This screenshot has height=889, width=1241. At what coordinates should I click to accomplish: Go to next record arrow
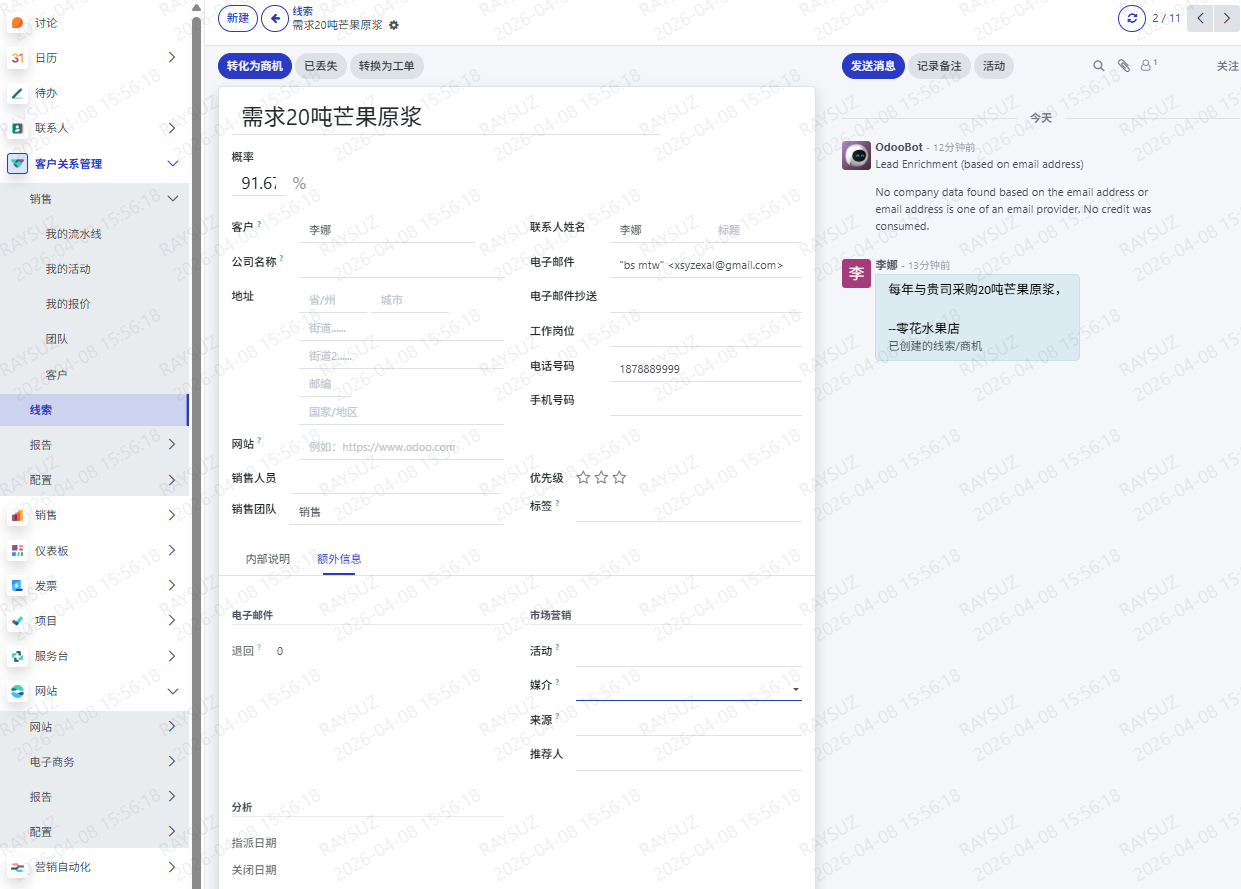(1227, 18)
